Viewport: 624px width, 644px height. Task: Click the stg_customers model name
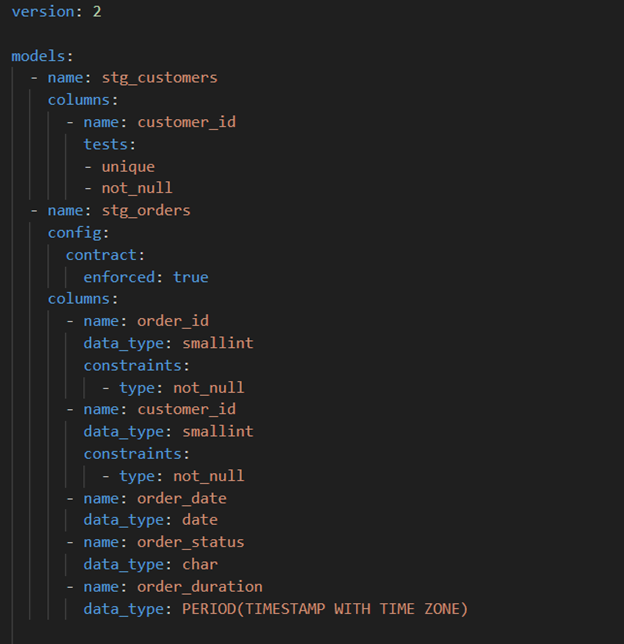coord(159,78)
